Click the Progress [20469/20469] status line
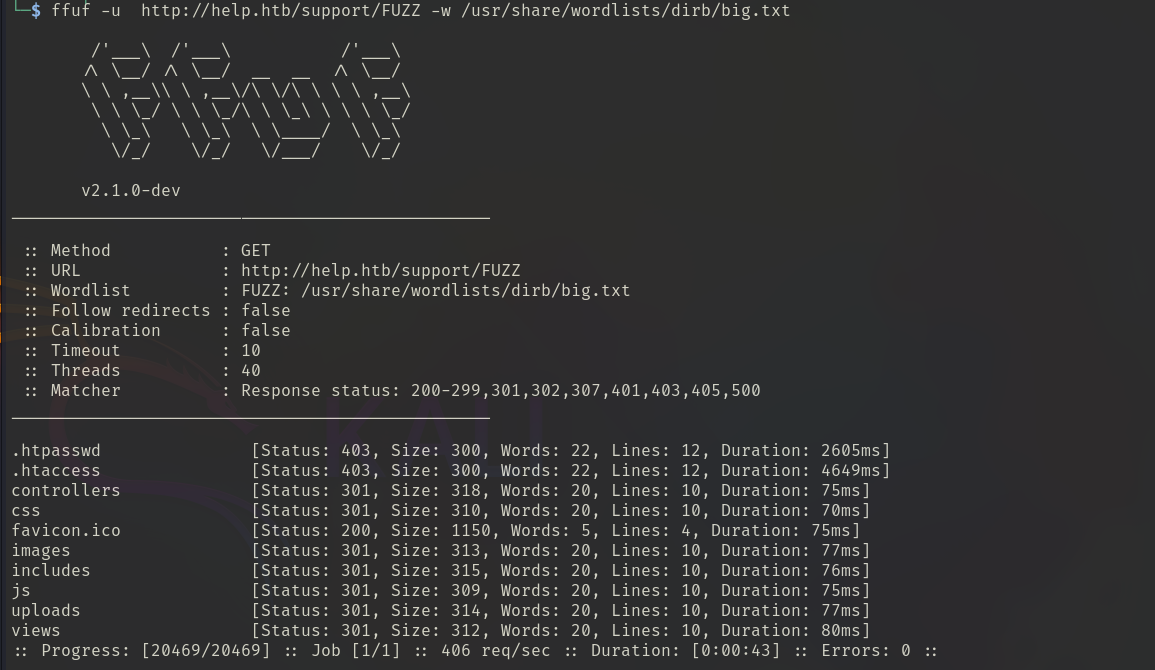Image resolution: width=1155 pixels, height=670 pixels. pos(475,650)
